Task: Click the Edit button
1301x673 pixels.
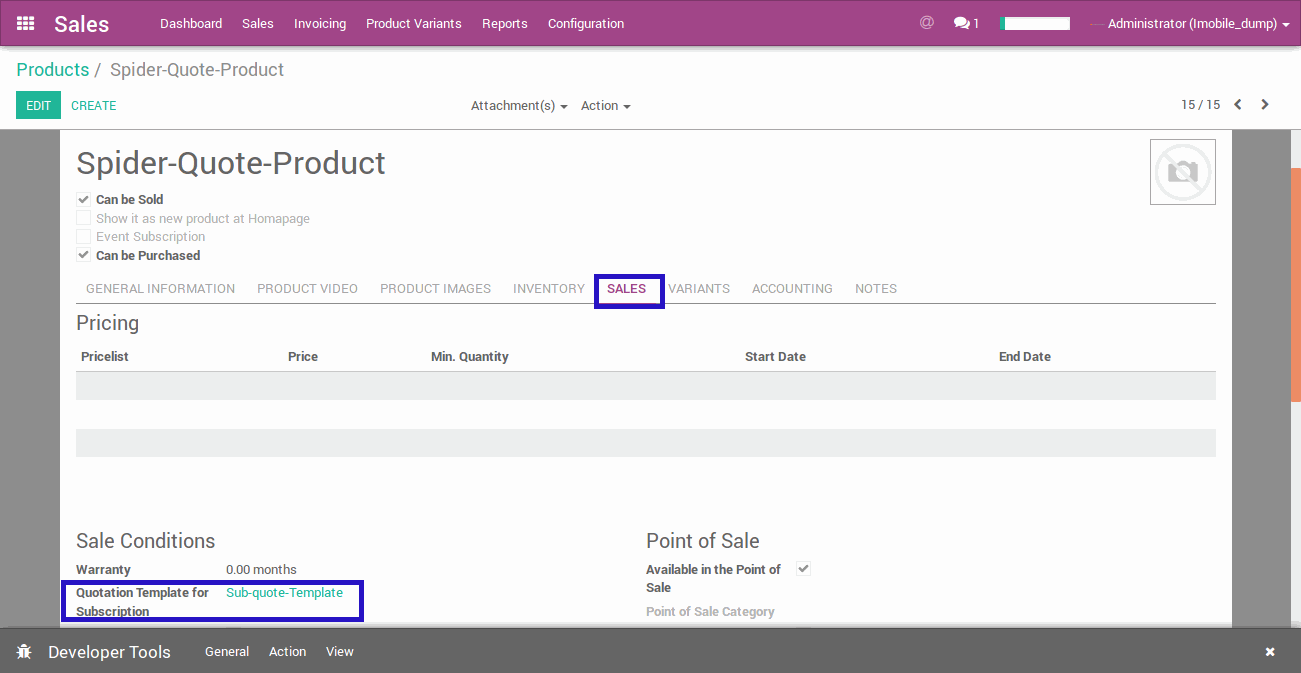Action: coord(38,106)
